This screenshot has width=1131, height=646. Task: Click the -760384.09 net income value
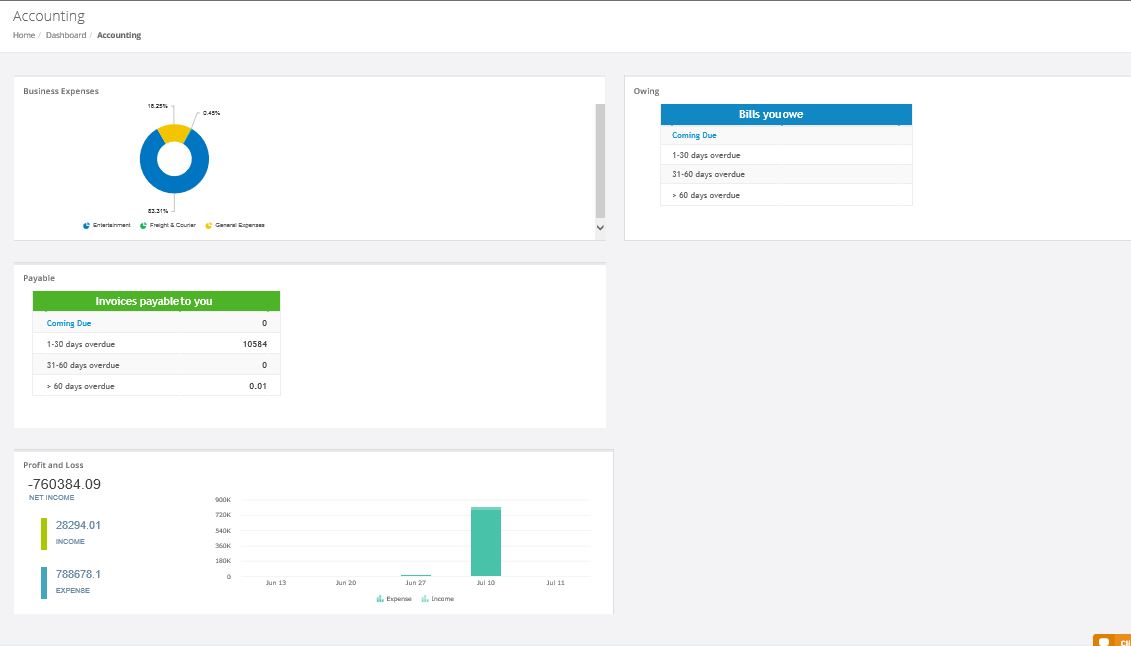tap(64, 484)
